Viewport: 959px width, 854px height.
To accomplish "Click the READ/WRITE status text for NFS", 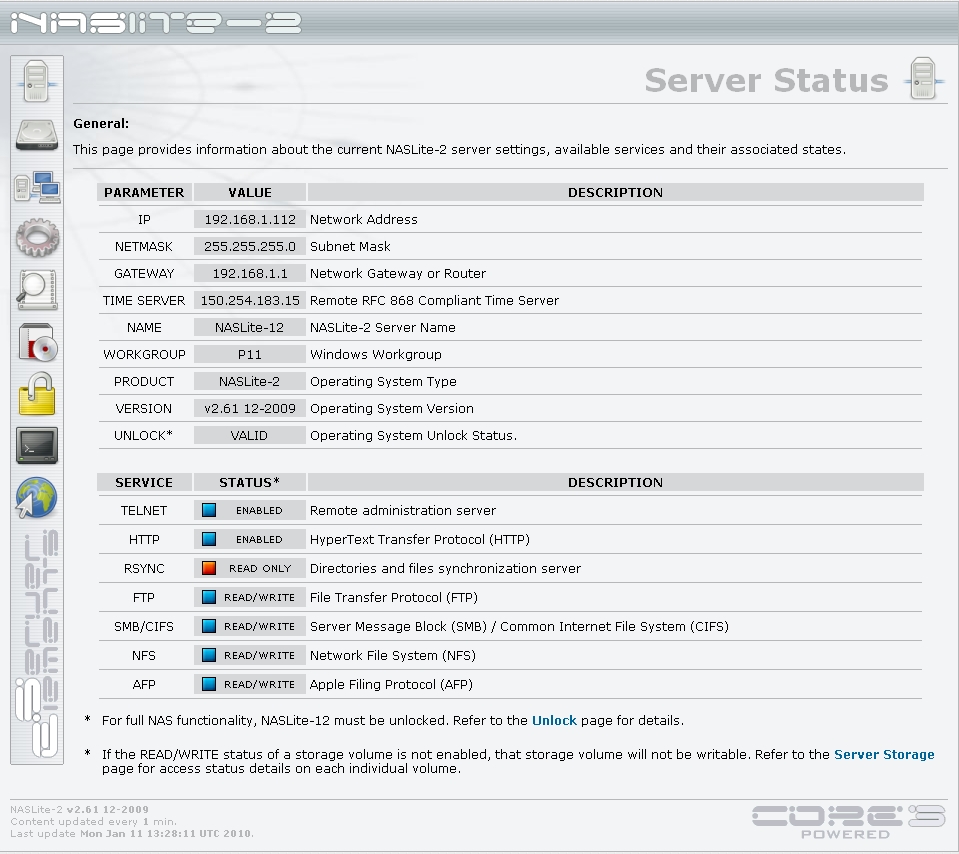I will click(x=259, y=655).
